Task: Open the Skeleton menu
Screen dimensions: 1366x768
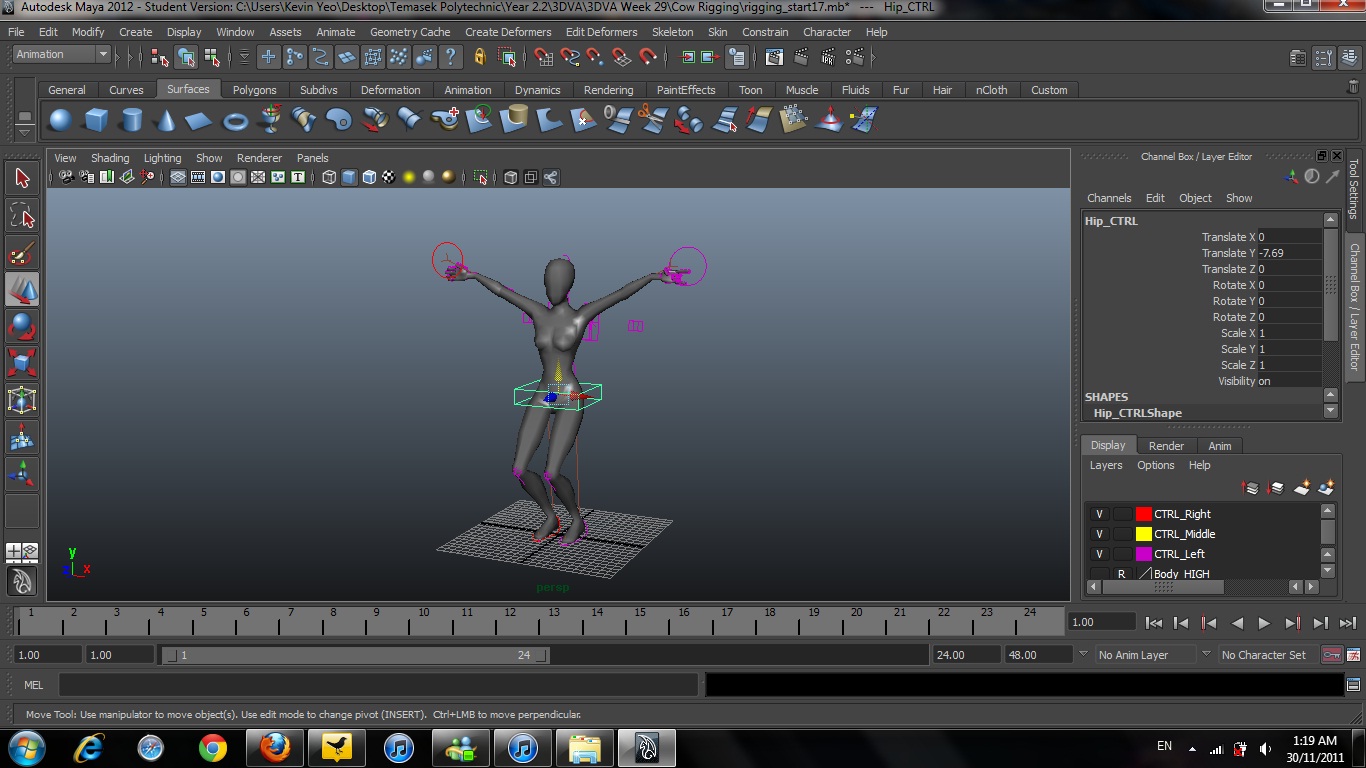Action: (x=672, y=31)
